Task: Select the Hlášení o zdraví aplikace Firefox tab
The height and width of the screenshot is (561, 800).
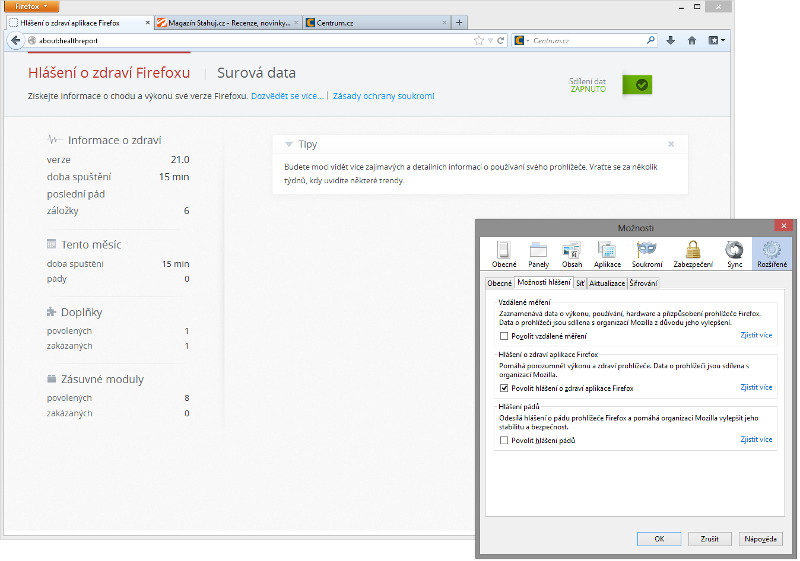Action: click(x=79, y=23)
